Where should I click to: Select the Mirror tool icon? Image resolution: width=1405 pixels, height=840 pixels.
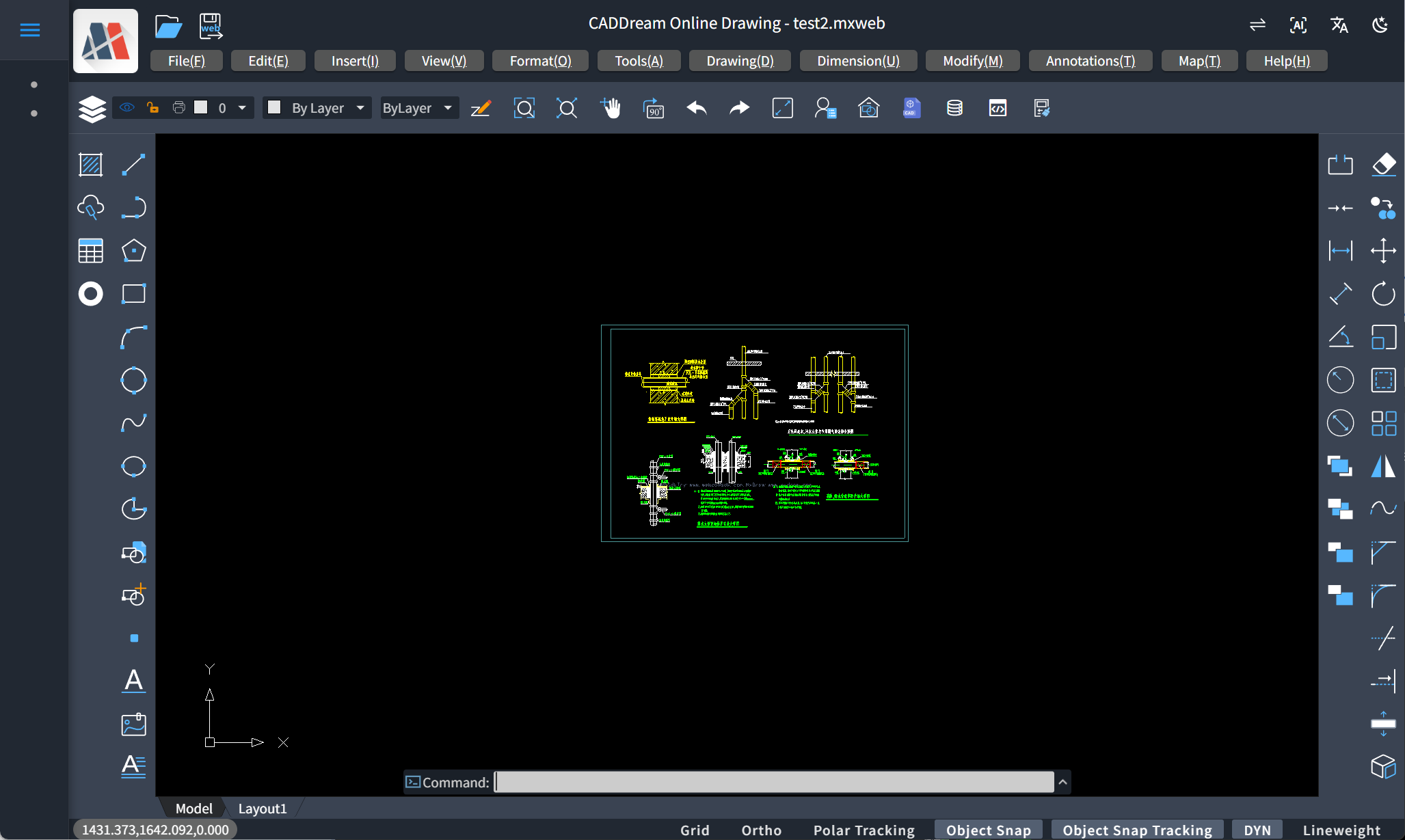click(x=1383, y=466)
